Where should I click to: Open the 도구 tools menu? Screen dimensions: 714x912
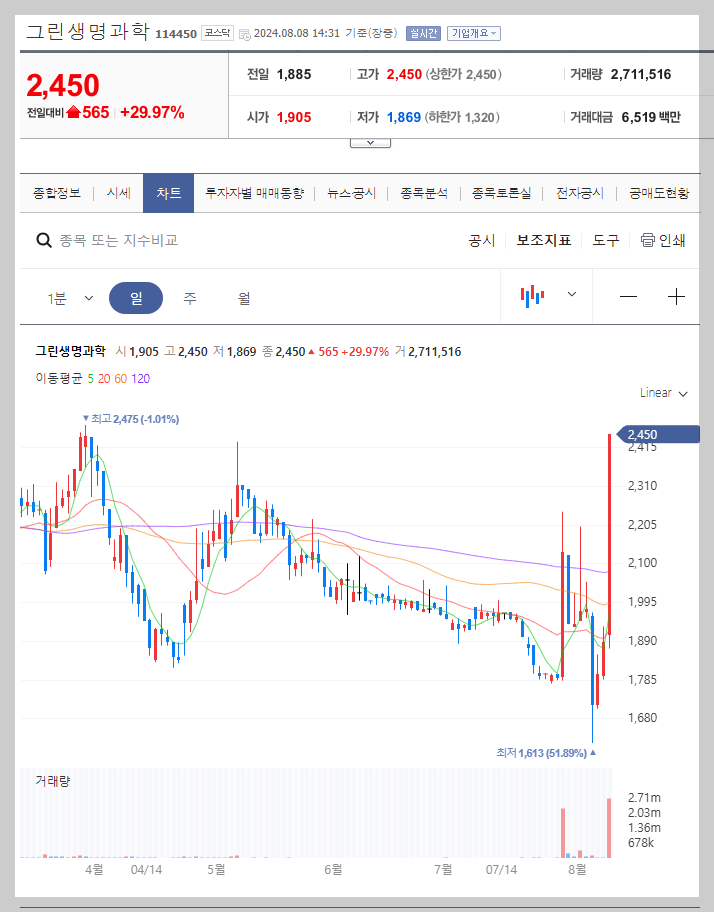(x=604, y=240)
